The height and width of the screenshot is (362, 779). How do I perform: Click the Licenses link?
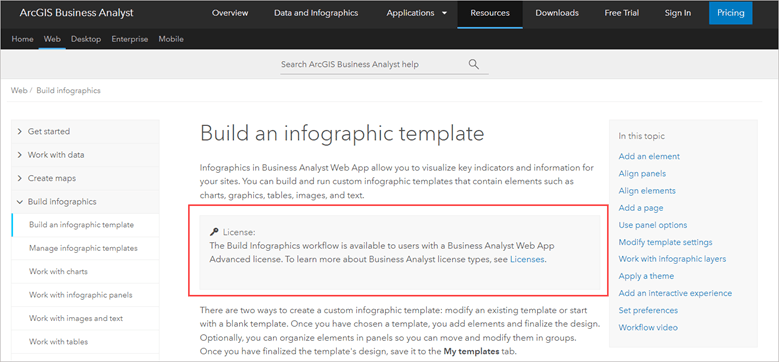(527, 259)
